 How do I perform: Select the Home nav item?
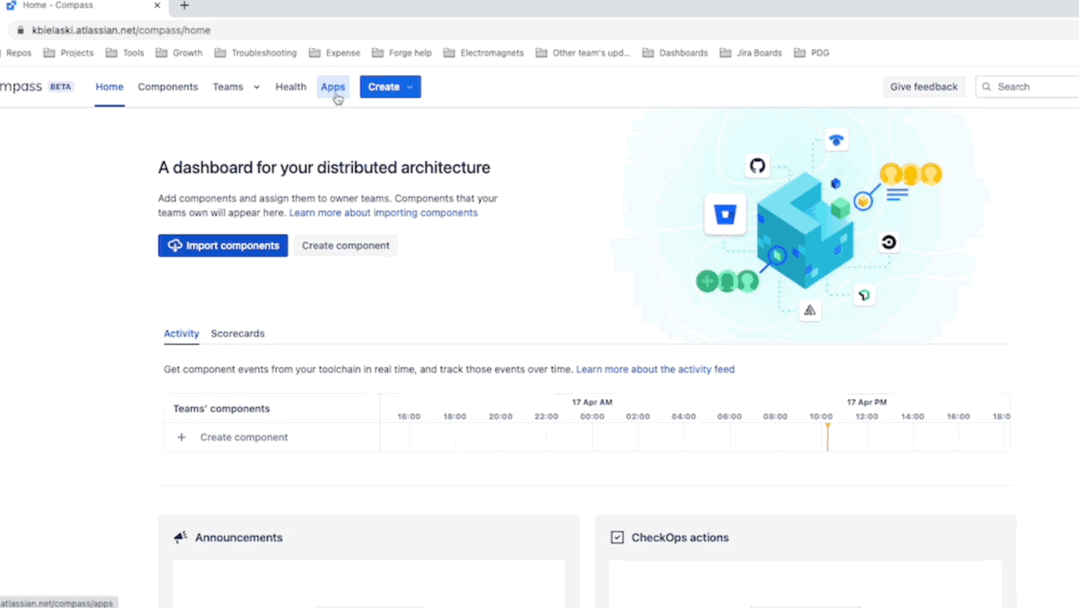point(110,87)
